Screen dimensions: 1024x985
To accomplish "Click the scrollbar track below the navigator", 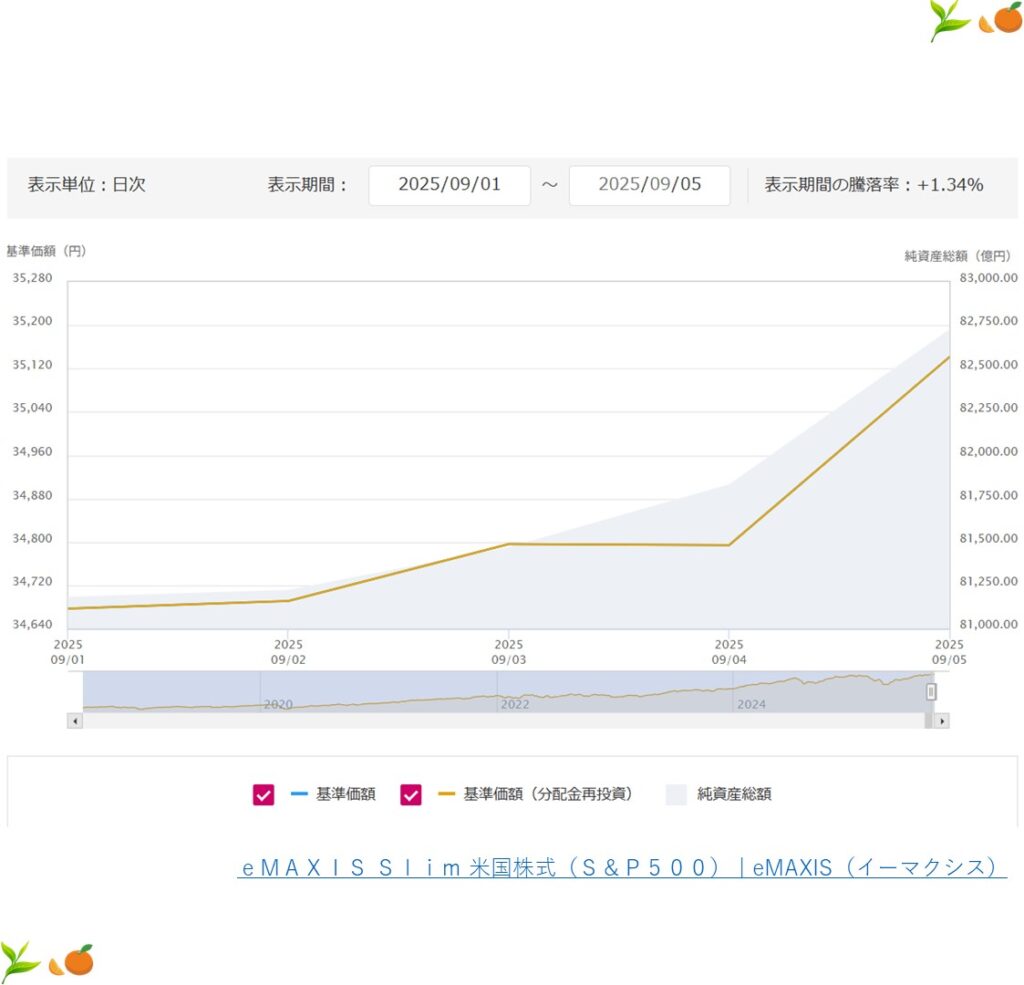I will 500,720.
